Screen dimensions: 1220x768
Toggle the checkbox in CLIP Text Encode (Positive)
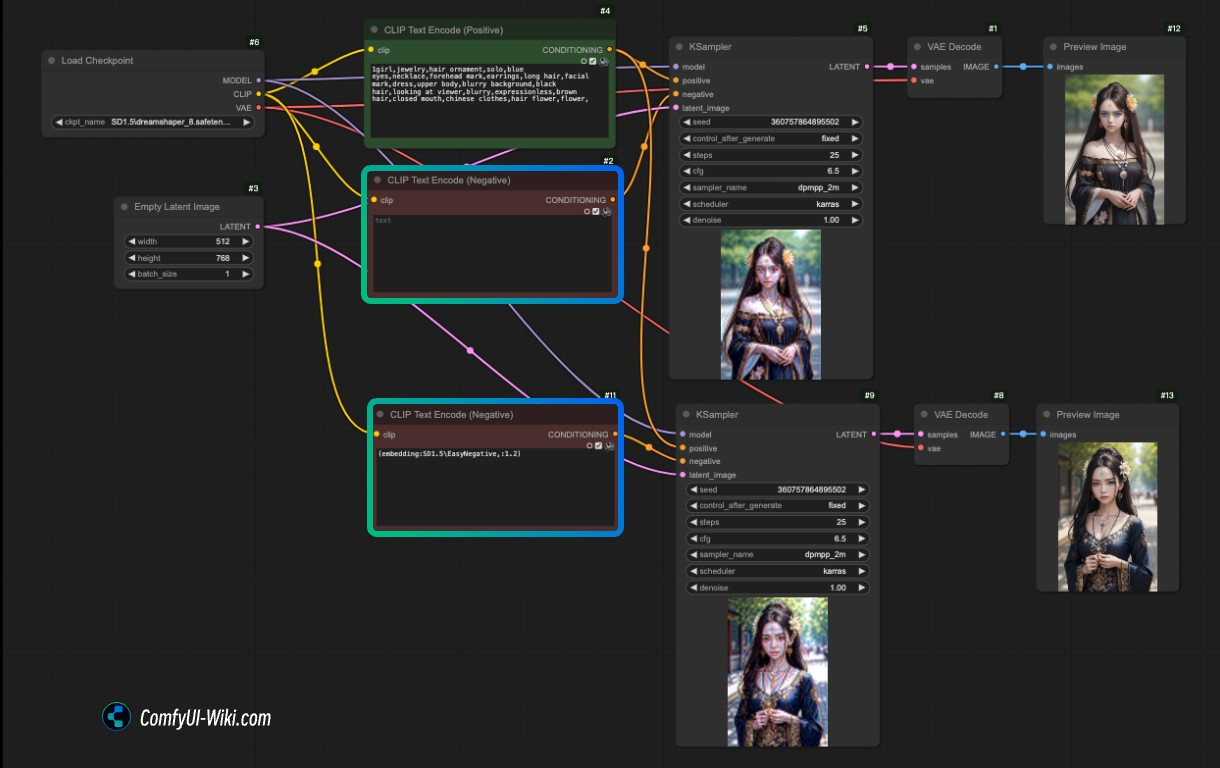594,61
